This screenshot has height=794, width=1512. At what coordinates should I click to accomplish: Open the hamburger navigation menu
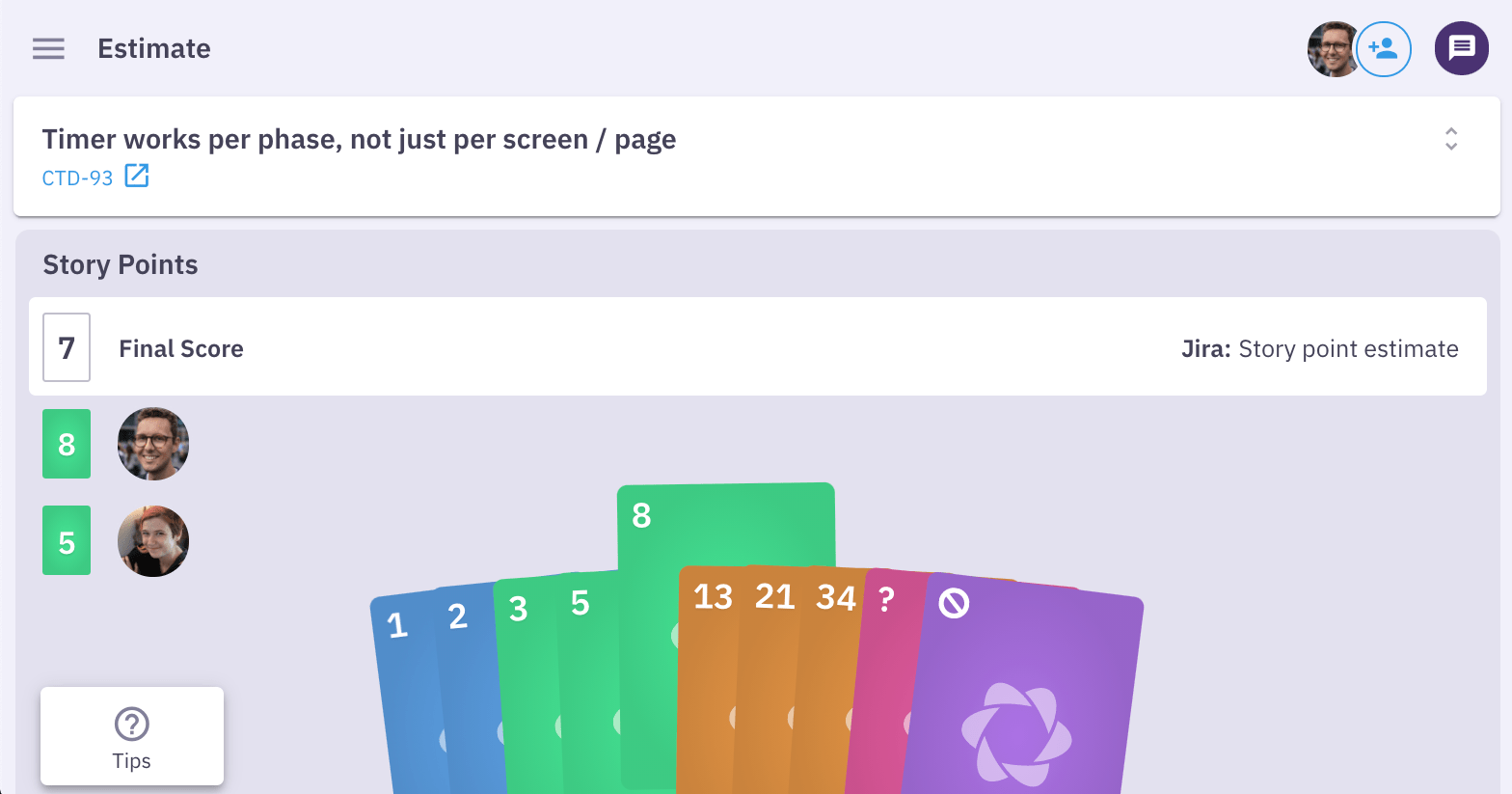(48, 48)
